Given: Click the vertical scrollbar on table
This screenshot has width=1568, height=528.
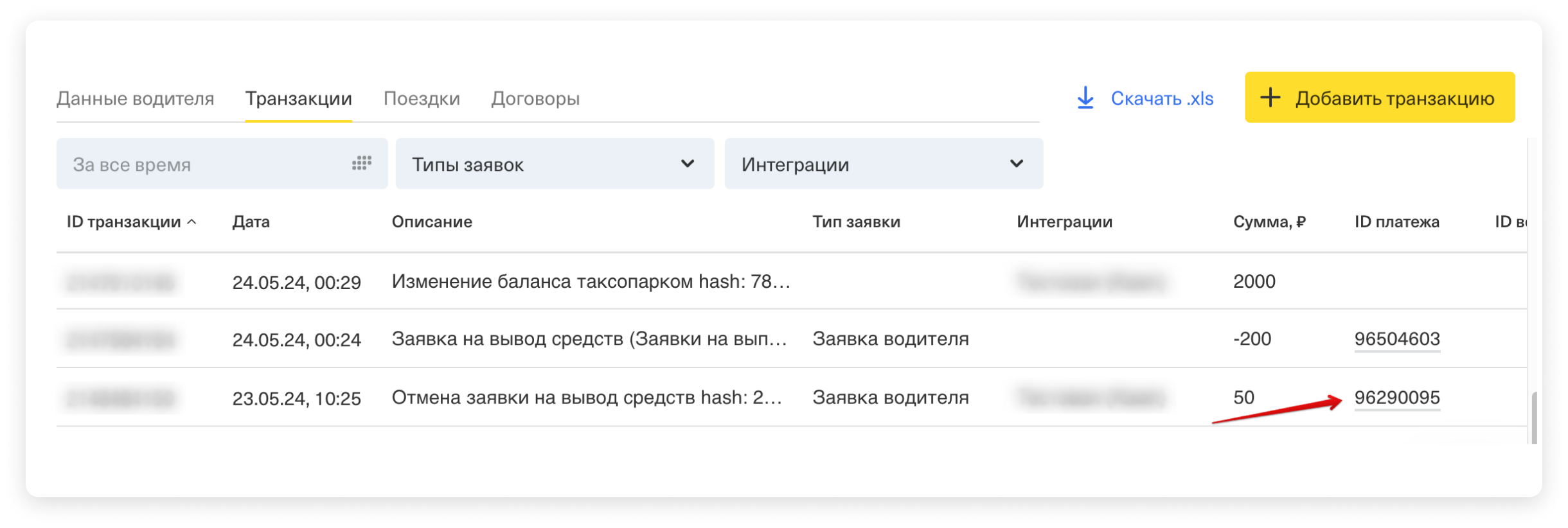Looking at the screenshot, I should click(1534, 418).
